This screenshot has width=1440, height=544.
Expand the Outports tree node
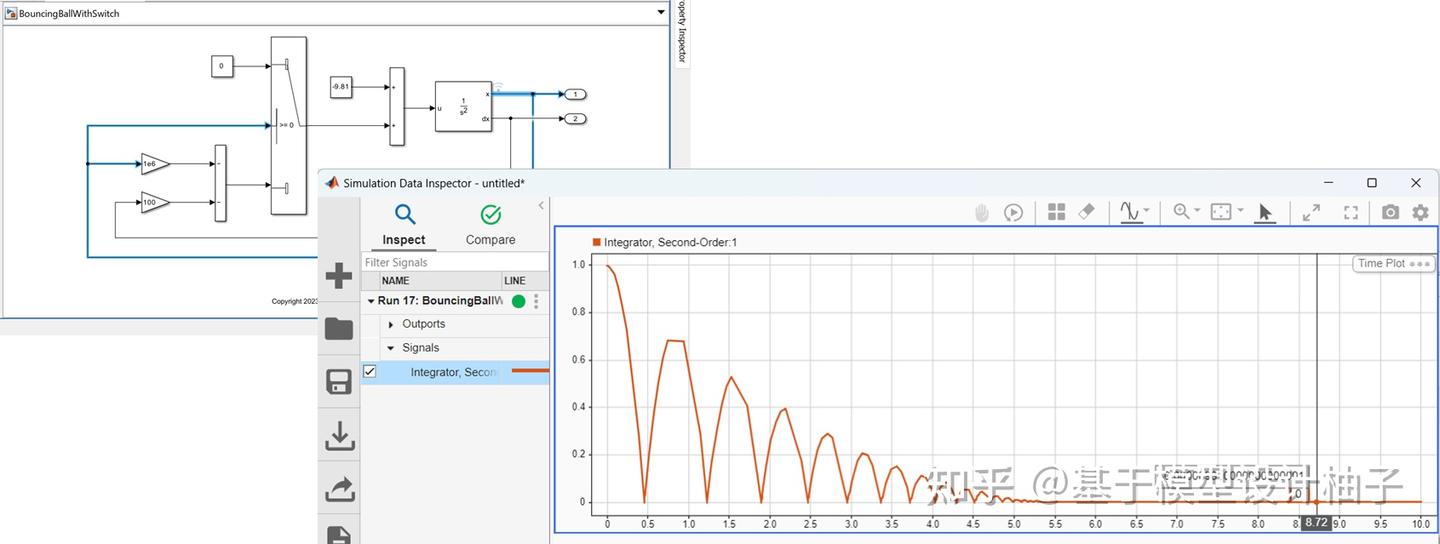tap(391, 325)
